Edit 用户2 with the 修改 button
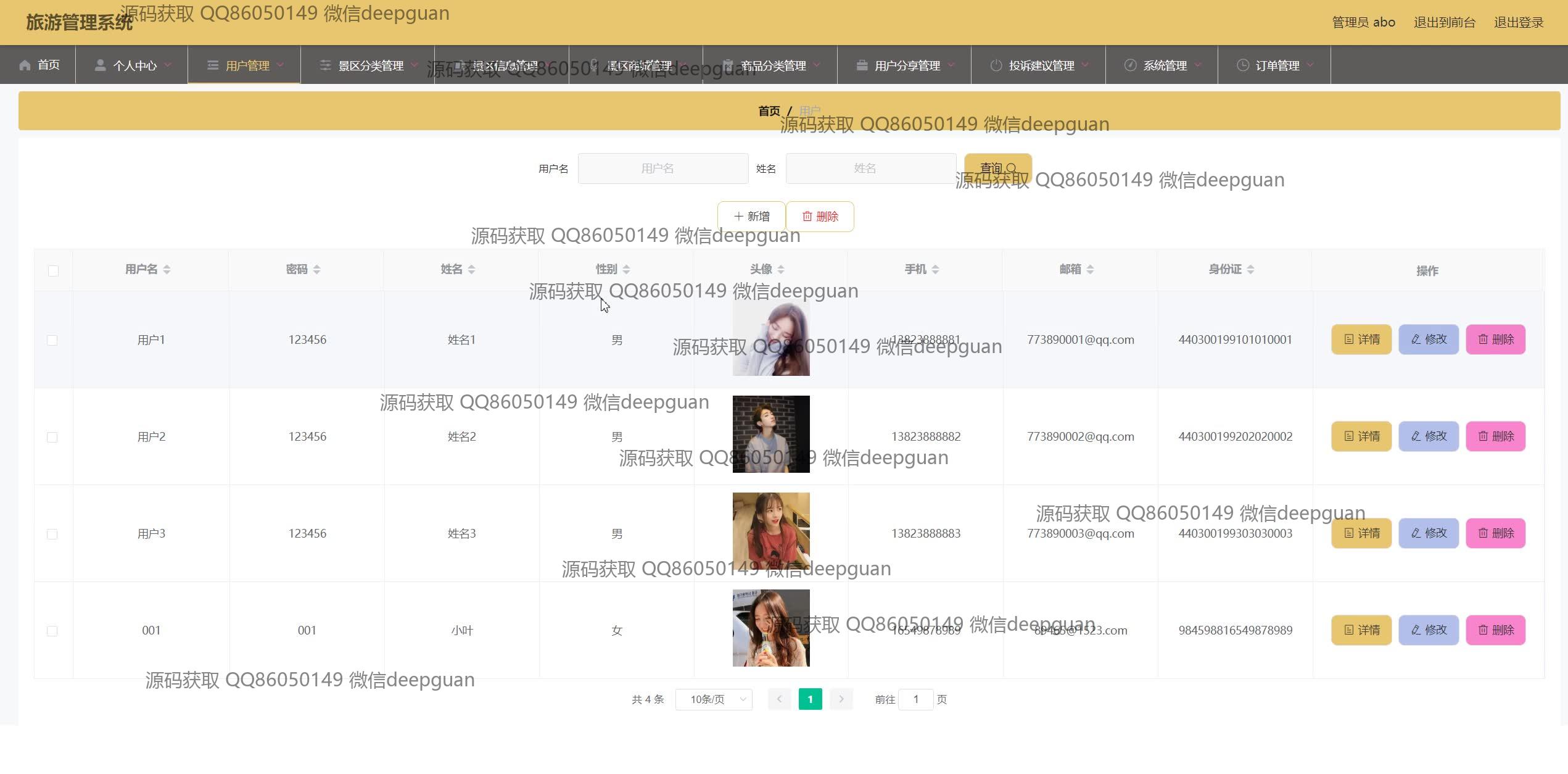Viewport: 1568px width, 774px height. pos(1428,436)
